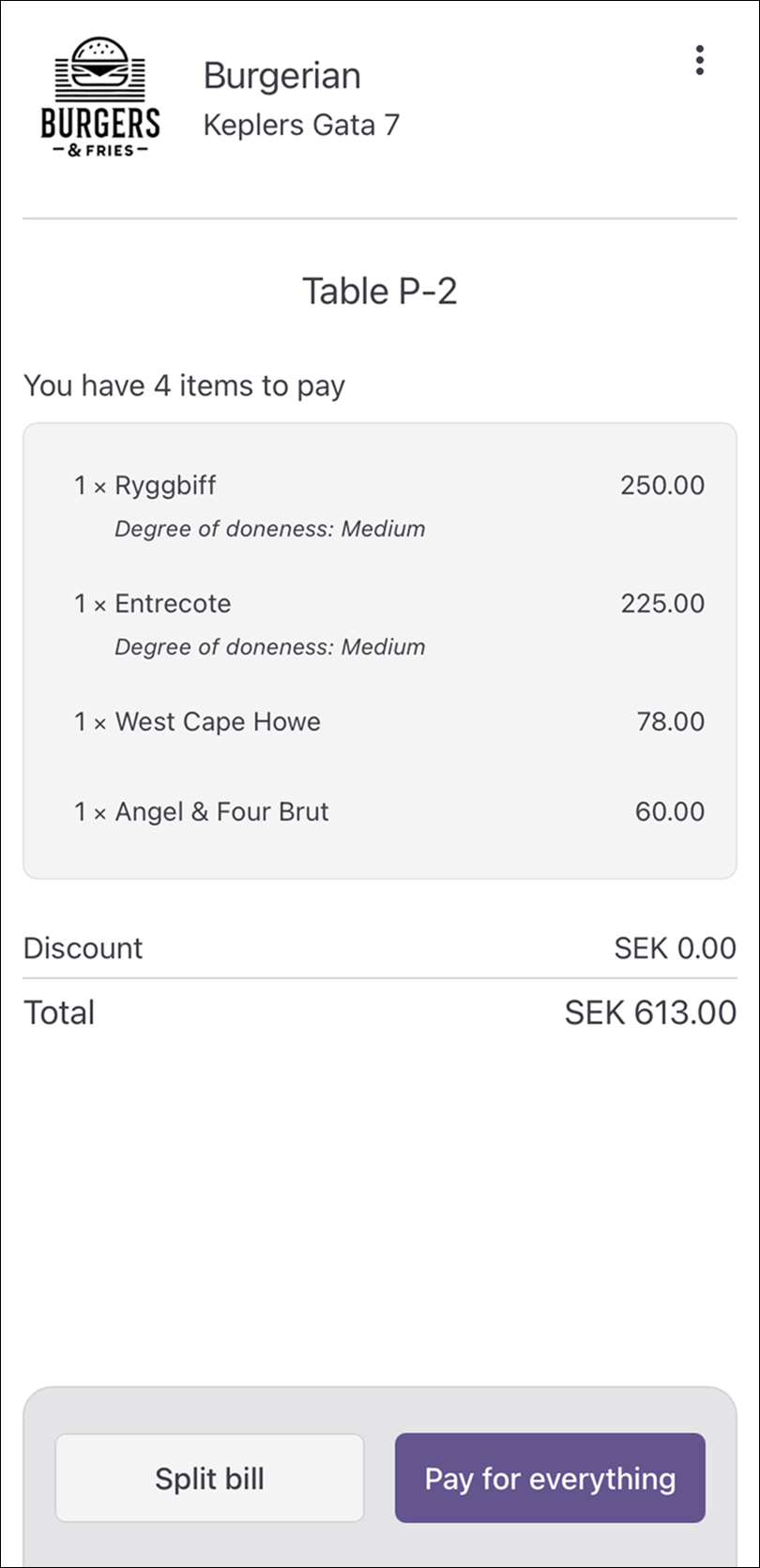This screenshot has width=760, height=1568.
Task: Click the Discount amount SEK 0.00
Action: point(674,948)
